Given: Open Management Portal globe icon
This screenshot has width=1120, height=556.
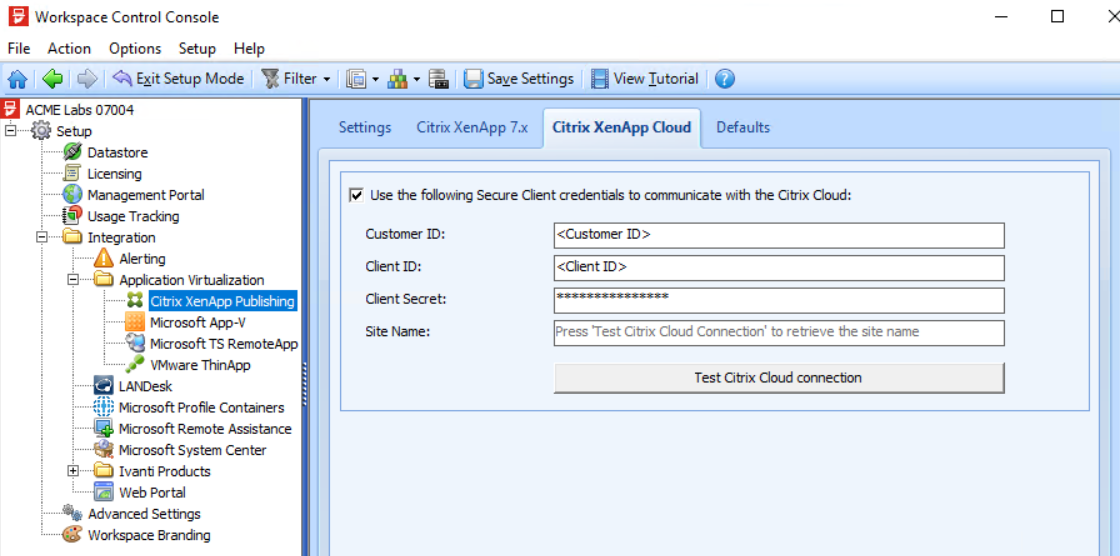Looking at the screenshot, I should 72,194.
